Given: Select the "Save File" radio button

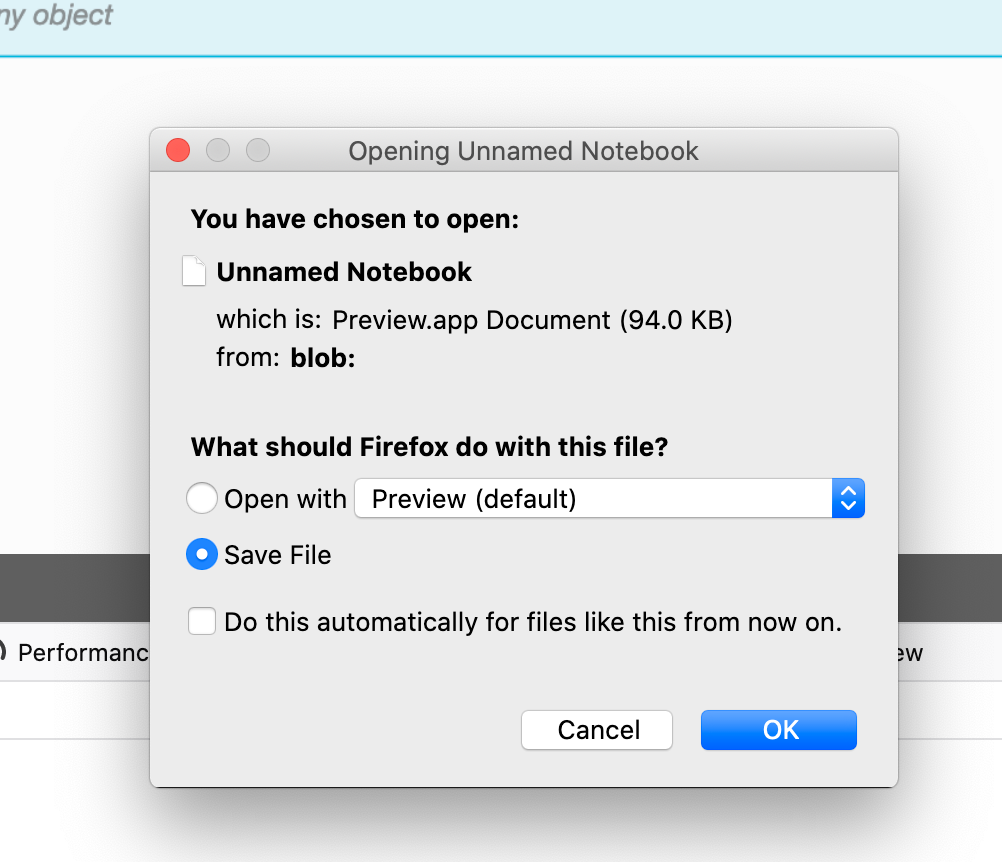Looking at the screenshot, I should (201, 555).
